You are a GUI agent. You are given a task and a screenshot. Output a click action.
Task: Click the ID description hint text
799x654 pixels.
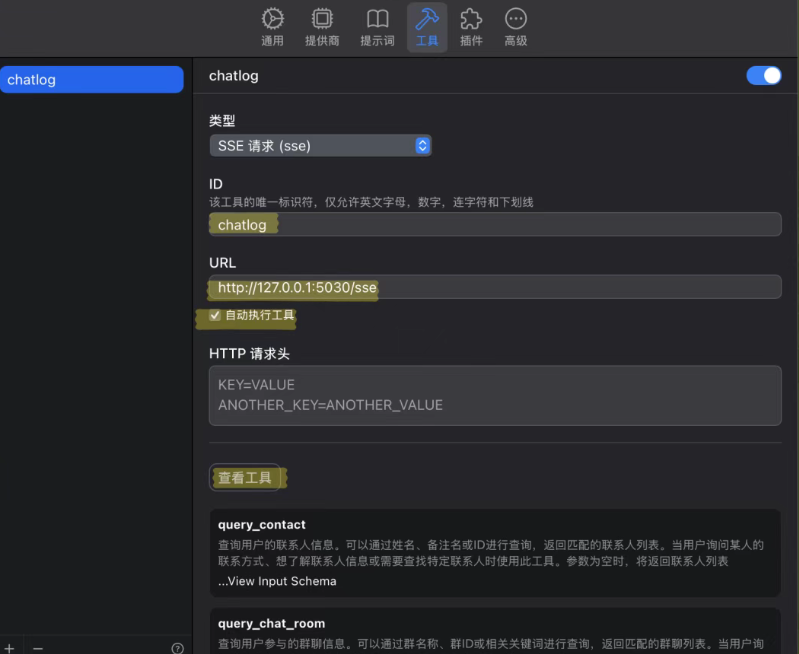pos(371,202)
